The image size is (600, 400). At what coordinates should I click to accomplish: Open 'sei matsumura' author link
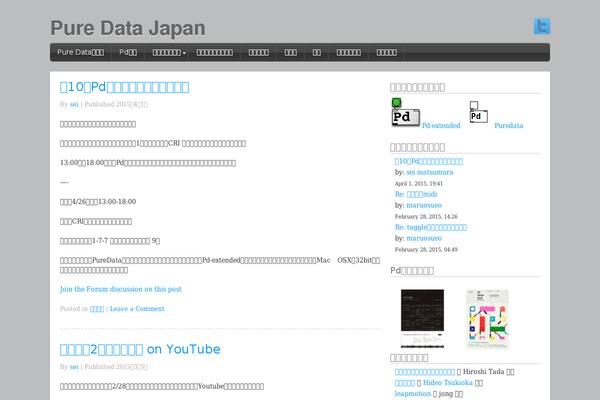pos(430,172)
